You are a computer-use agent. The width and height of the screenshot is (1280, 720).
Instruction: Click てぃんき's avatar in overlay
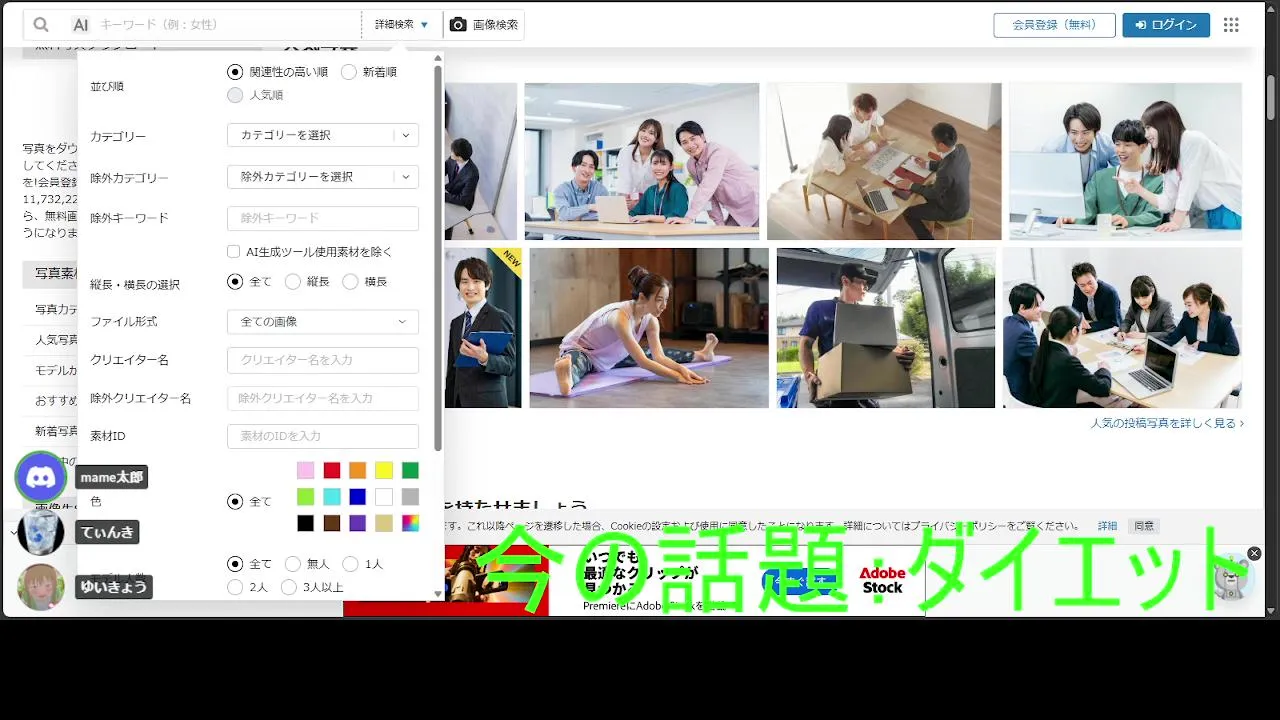coord(41,532)
